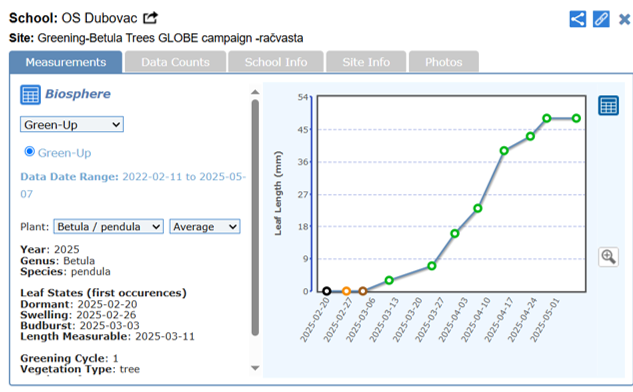Open the Green-Up protocol dropdown
633x392 pixels.
click(x=72, y=124)
